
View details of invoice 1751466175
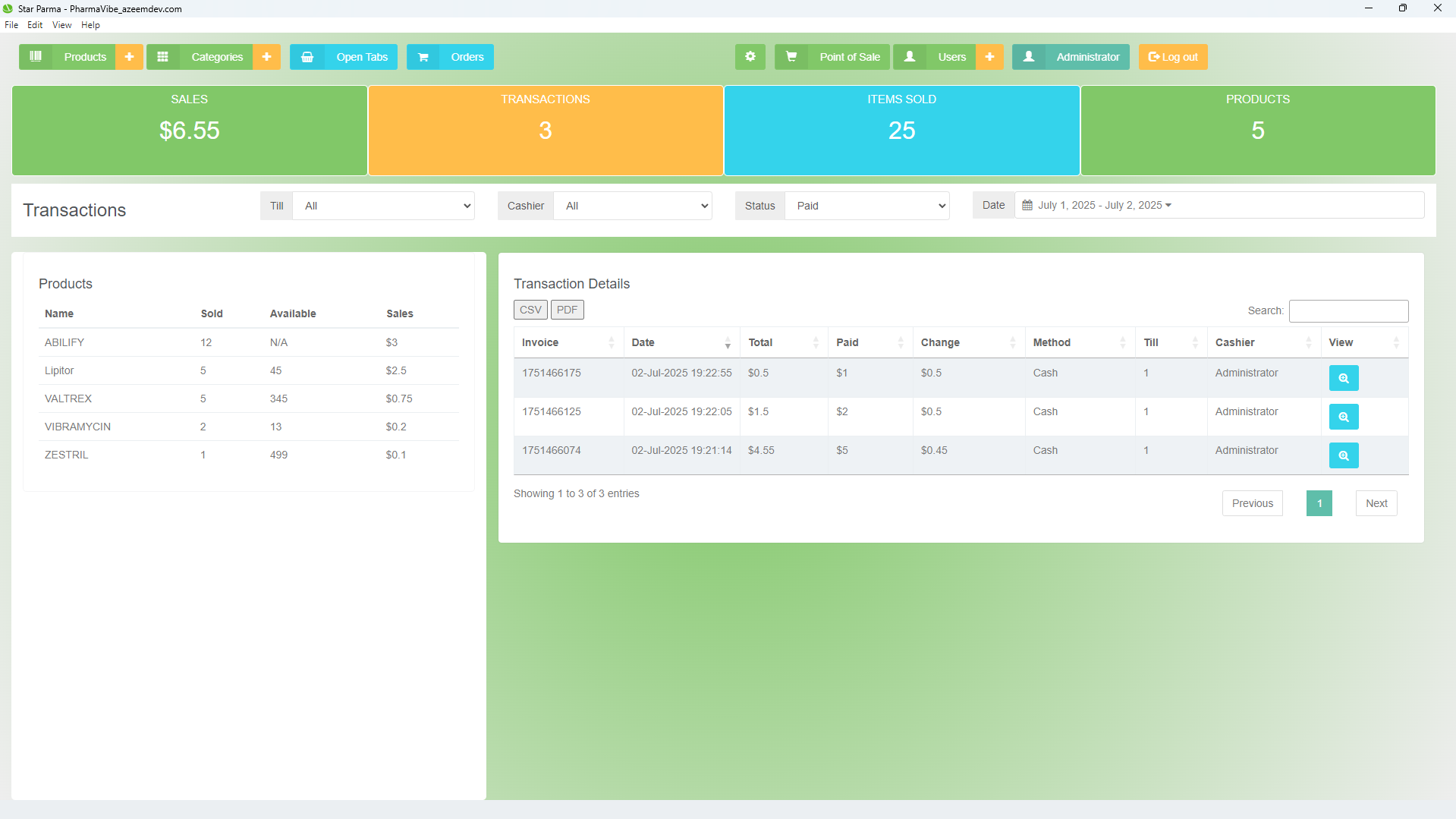point(1343,378)
